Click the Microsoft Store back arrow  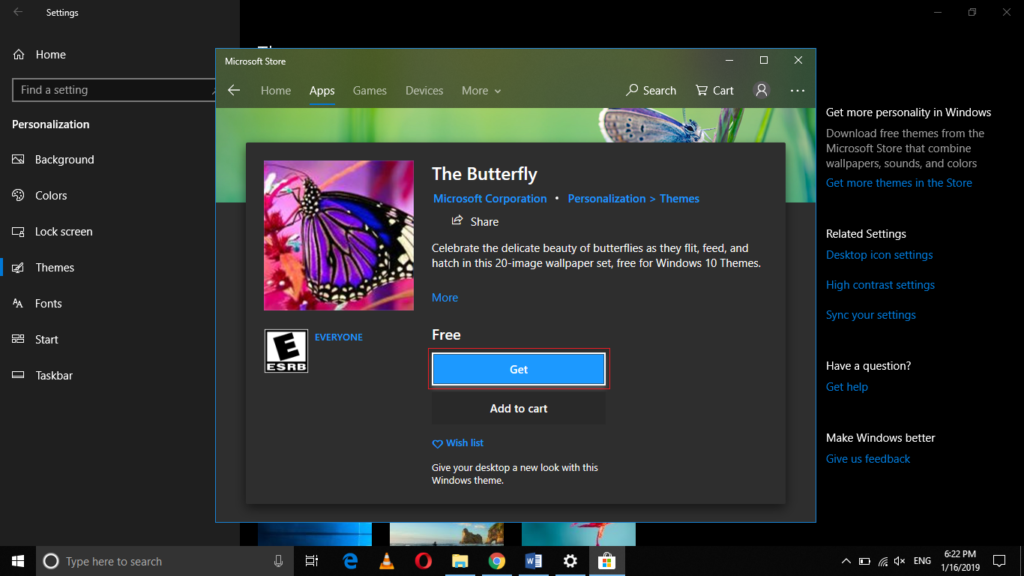(234, 90)
